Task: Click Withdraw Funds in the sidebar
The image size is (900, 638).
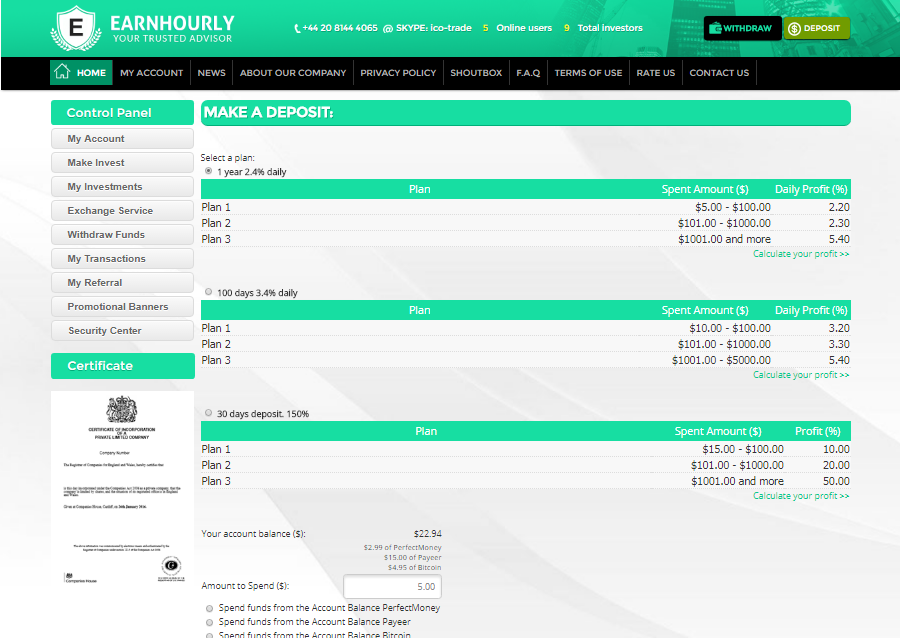Action: 122,235
